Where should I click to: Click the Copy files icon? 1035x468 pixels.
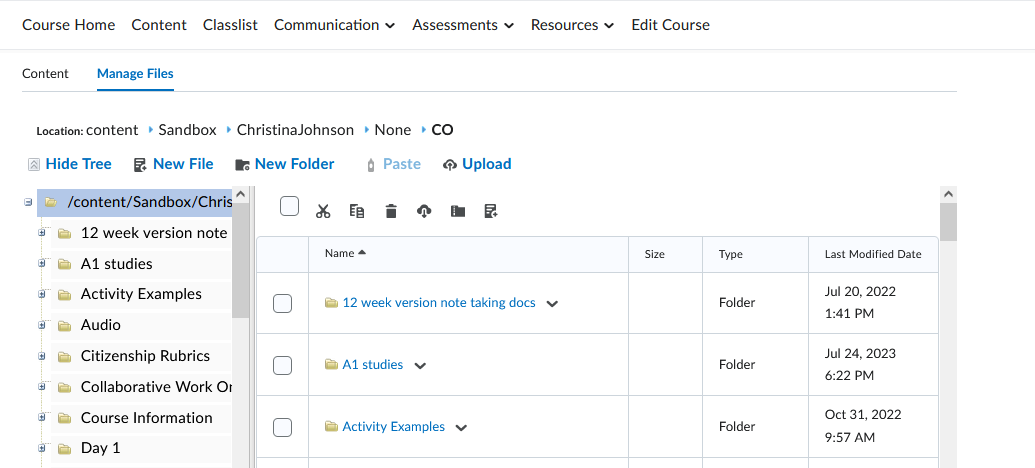357,211
